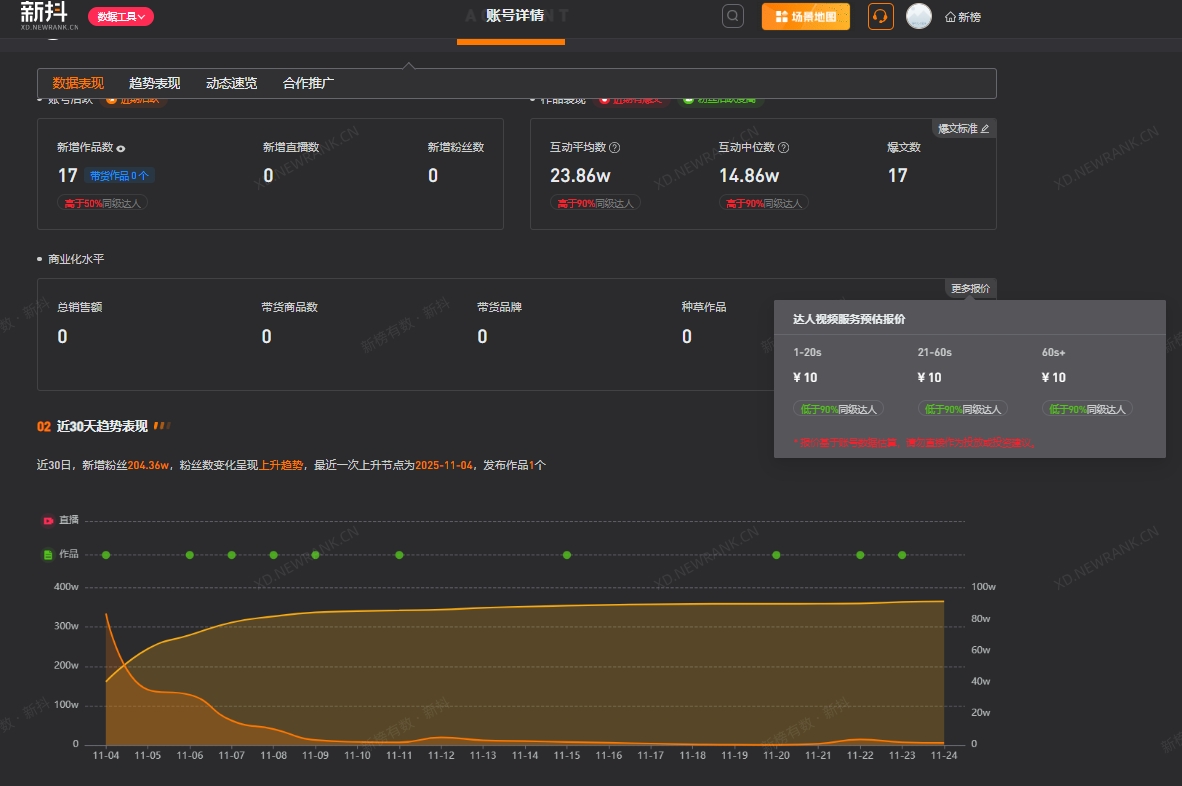Click help icon next to 互动平均数
Image resolution: width=1182 pixels, height=786 pixels.
pos(615,148)
